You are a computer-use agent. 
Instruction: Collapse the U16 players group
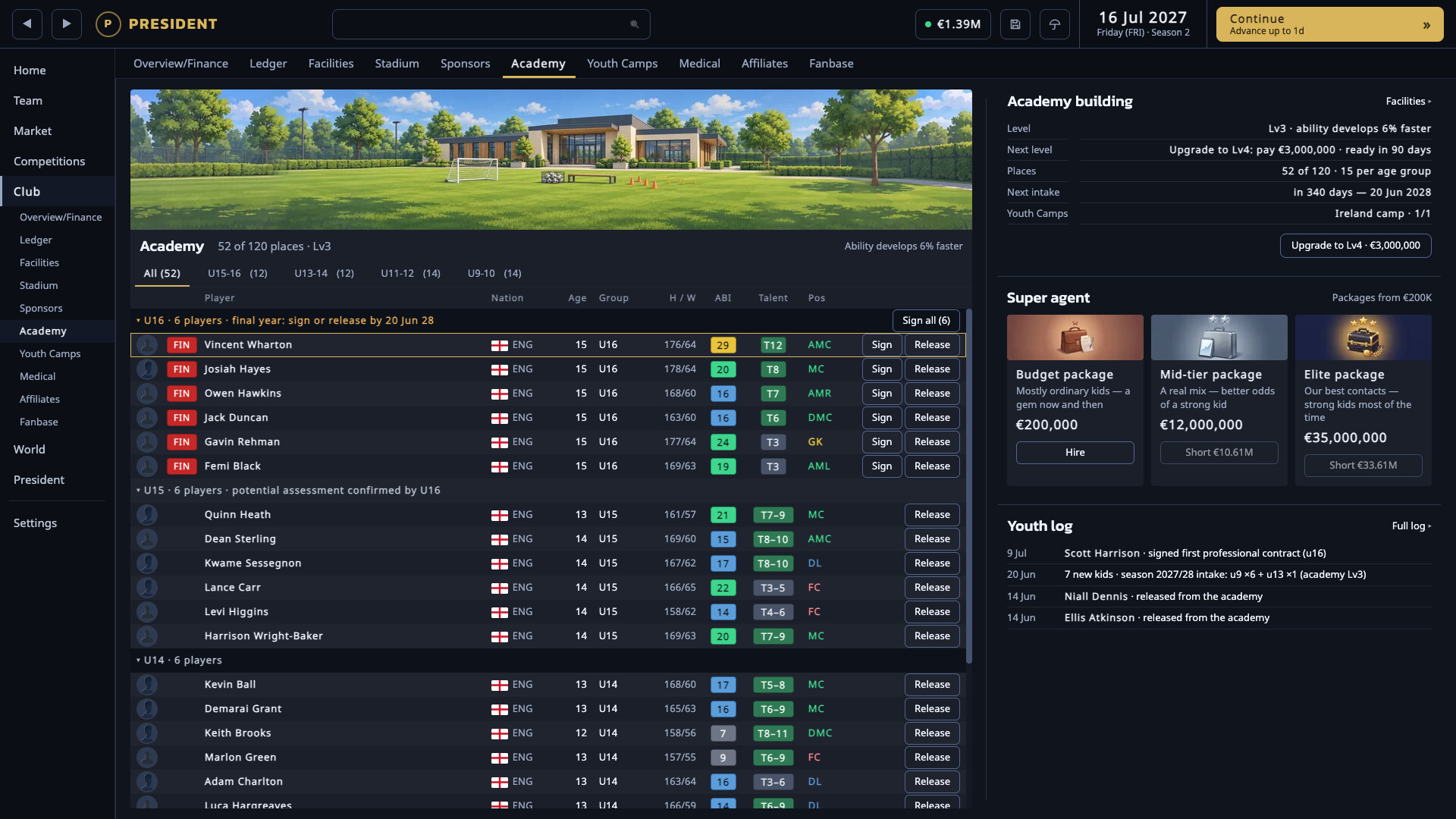138,321
